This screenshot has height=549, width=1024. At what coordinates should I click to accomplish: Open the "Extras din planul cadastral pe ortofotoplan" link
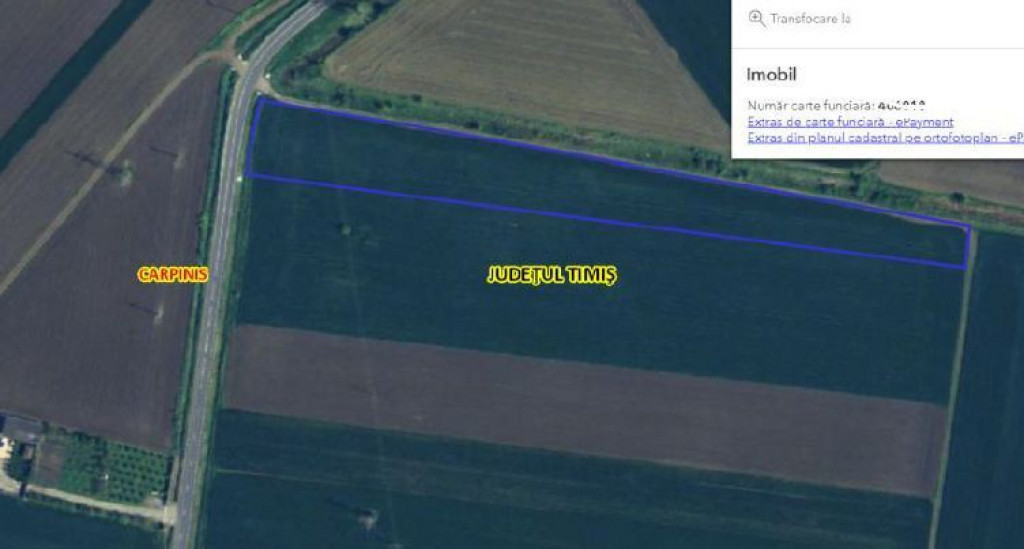pyautogui.click(x=886, y=138)
